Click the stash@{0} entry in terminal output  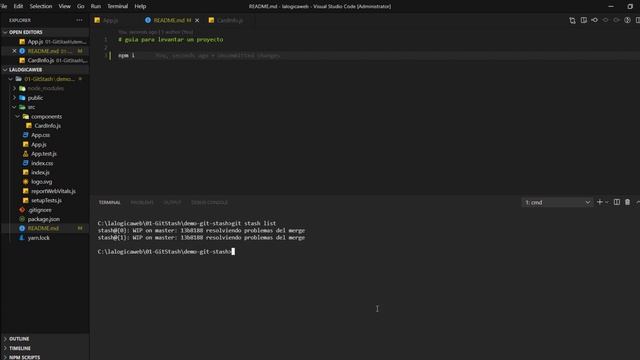click(201, 231)
